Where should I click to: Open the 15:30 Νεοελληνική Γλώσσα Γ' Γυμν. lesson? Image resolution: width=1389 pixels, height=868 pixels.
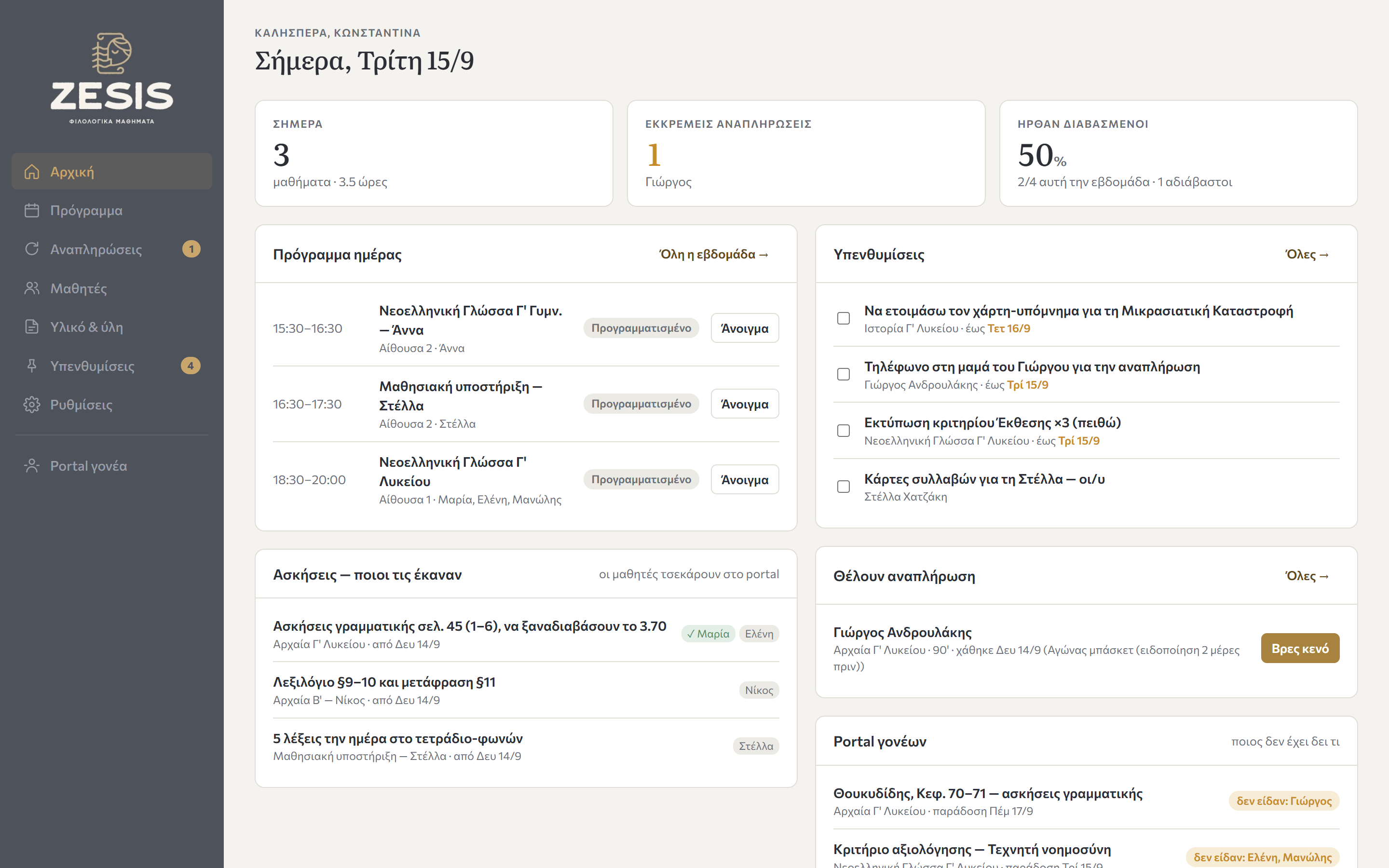pos(745,328)
